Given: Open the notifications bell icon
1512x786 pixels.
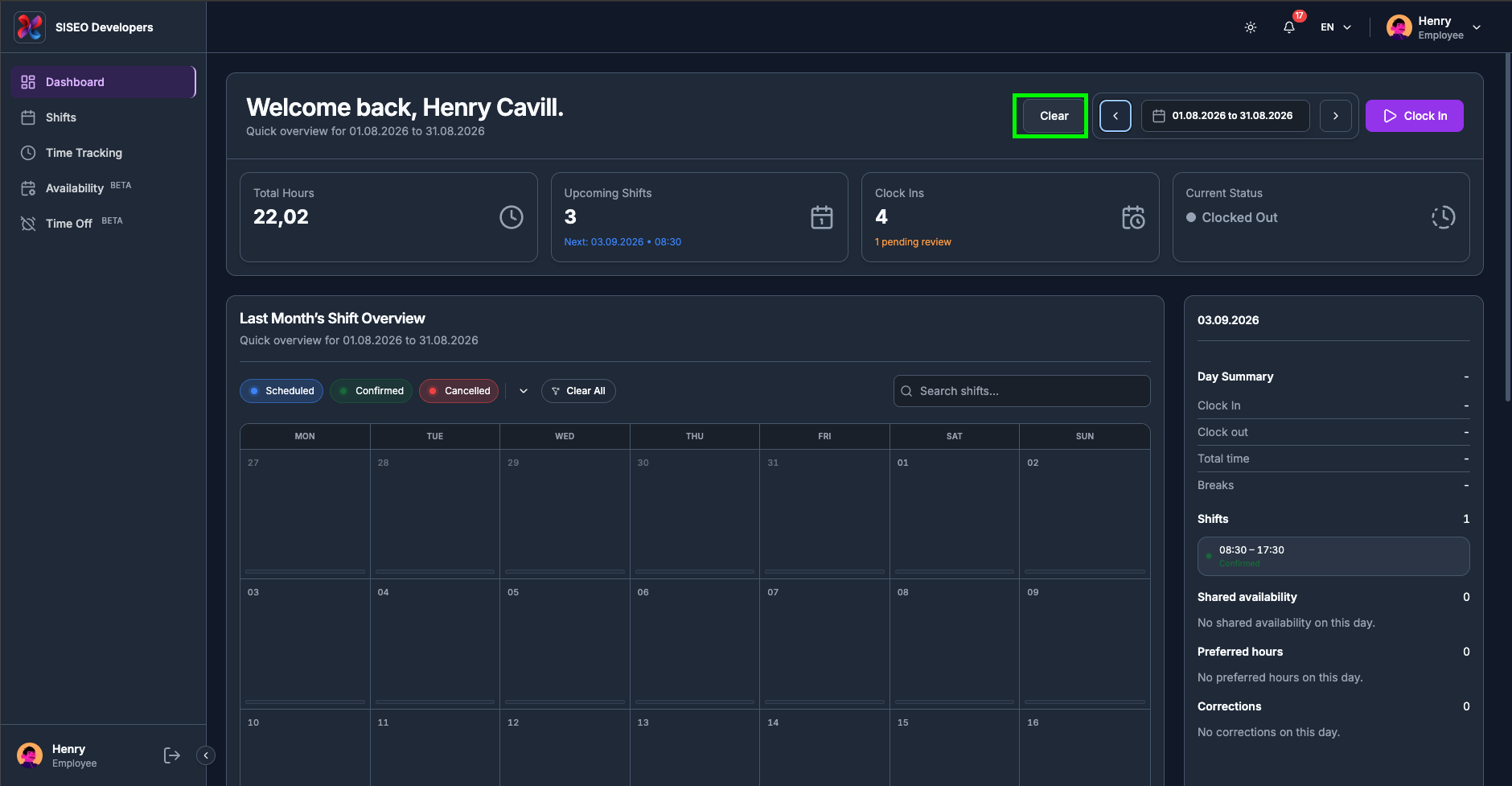Looking at the screenshot, I should (1289, 27).
